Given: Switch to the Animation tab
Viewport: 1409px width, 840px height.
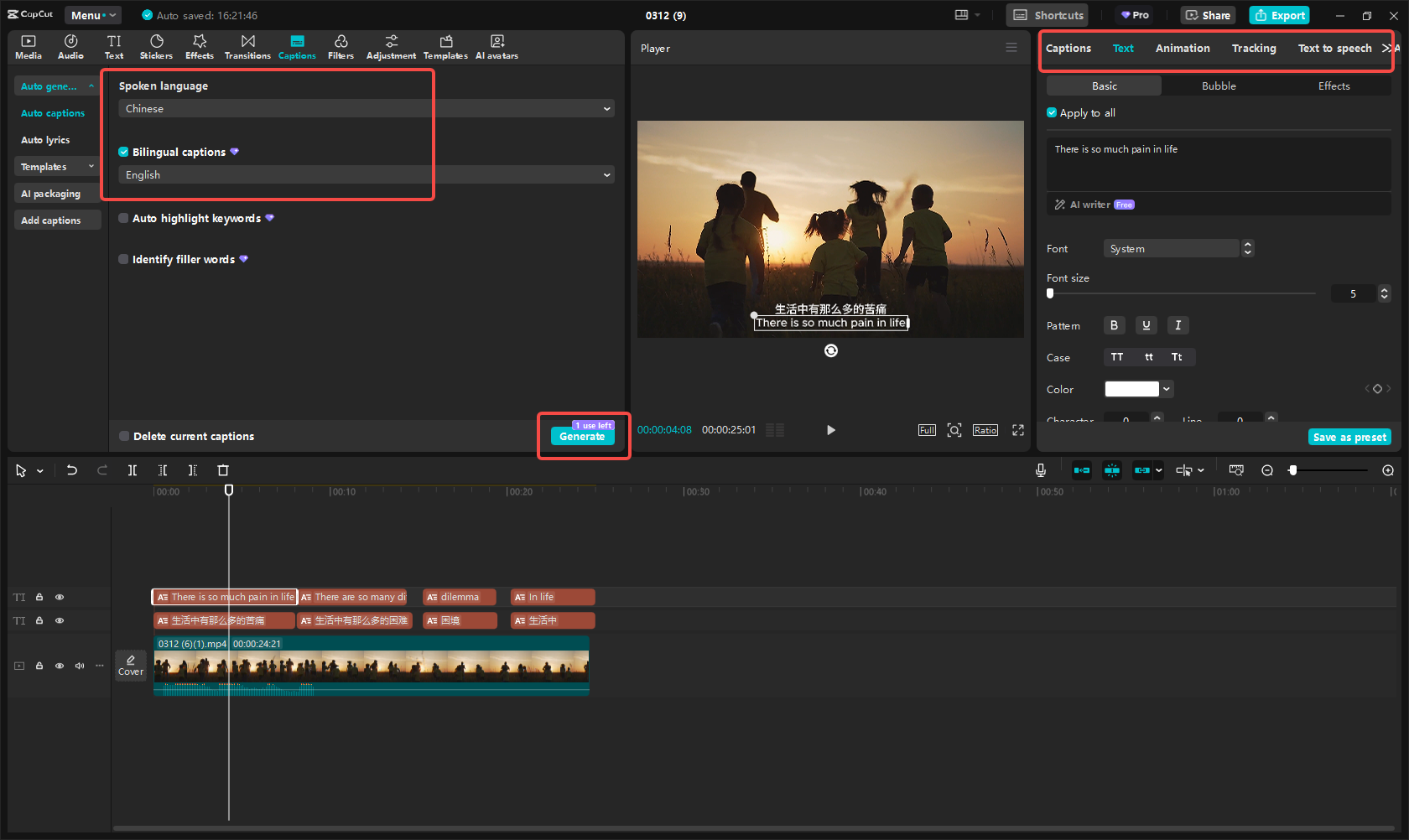Looking at the screenshot, I should click(x=1183, y=49).
